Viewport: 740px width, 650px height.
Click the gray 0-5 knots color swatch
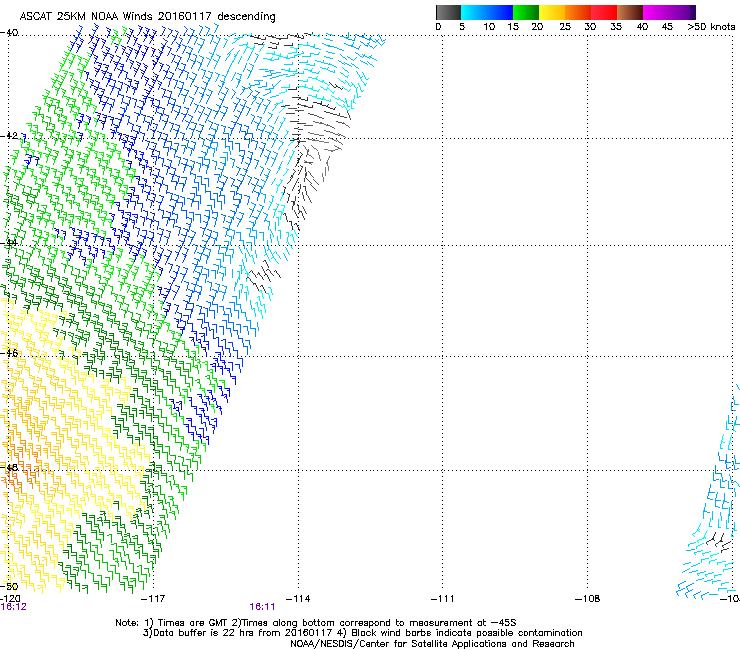pyautogui.click(x=448, y=12)
